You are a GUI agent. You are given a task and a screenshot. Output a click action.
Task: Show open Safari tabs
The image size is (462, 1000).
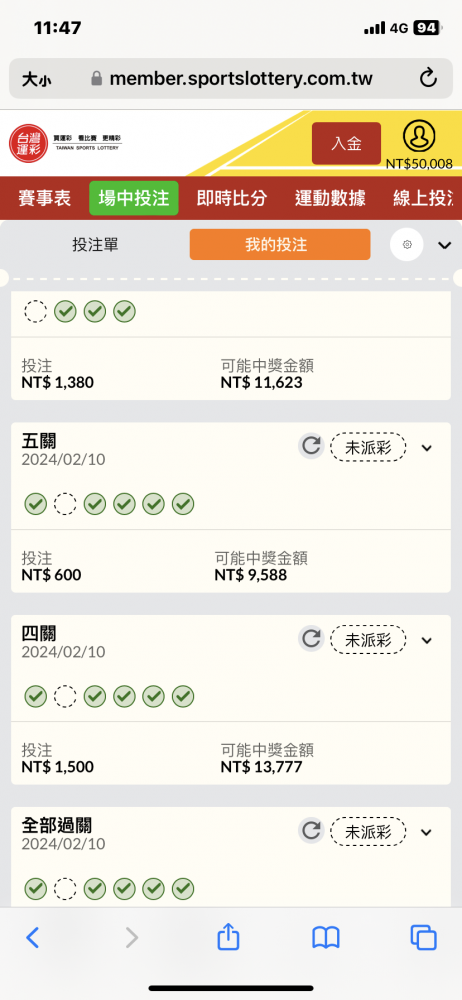[x=423, y=938]
